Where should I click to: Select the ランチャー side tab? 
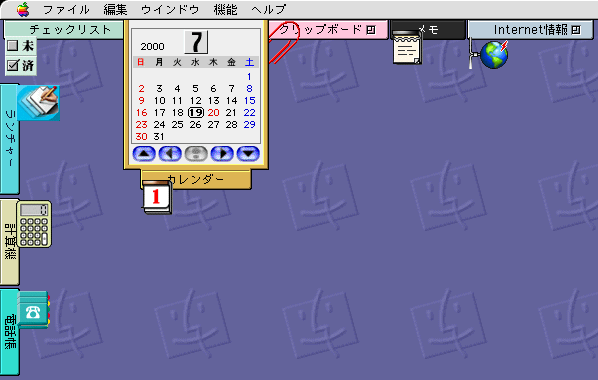tap(10, 139)
